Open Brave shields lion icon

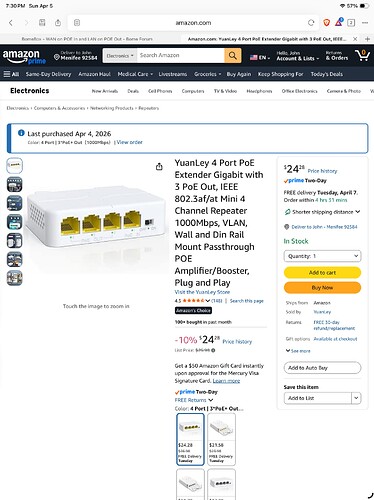point(327,23)
